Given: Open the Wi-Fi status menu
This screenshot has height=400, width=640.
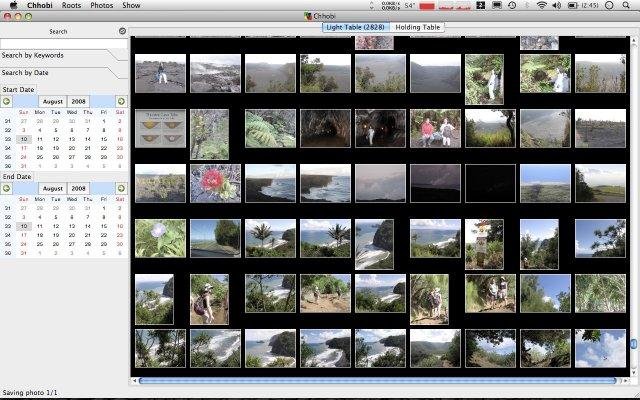Looking at the screenshot, I should tap(541, 5).
